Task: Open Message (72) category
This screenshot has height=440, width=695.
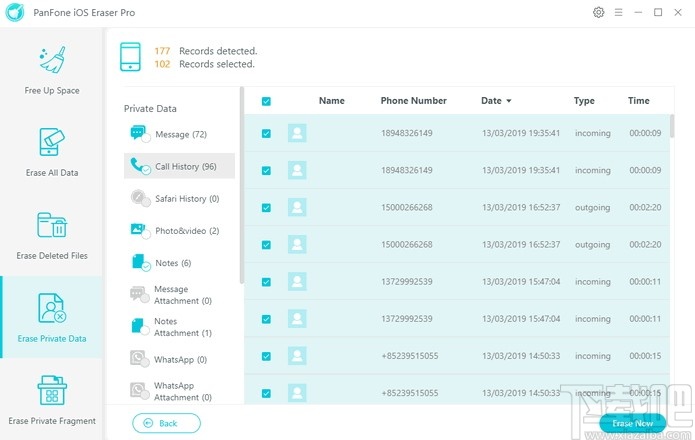Action: pyautogui.click(x=179, y=134)
